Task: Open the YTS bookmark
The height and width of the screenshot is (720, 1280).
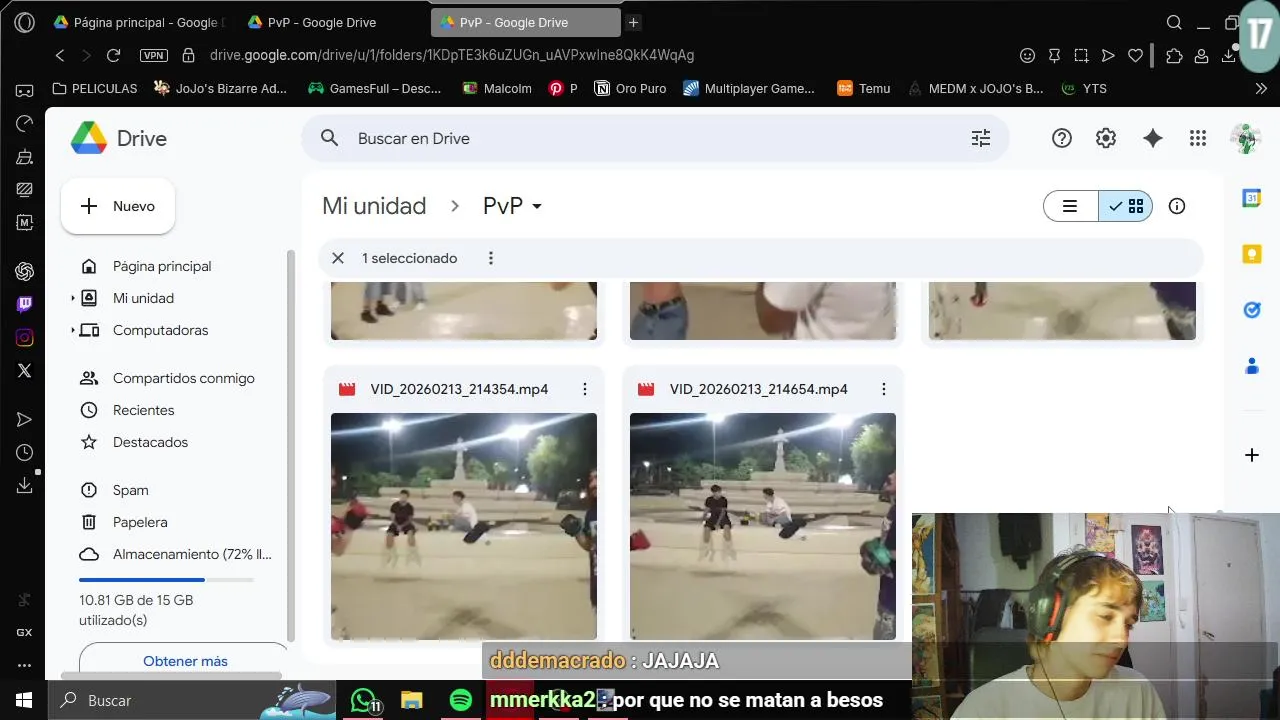Action: click(1084, 88)
